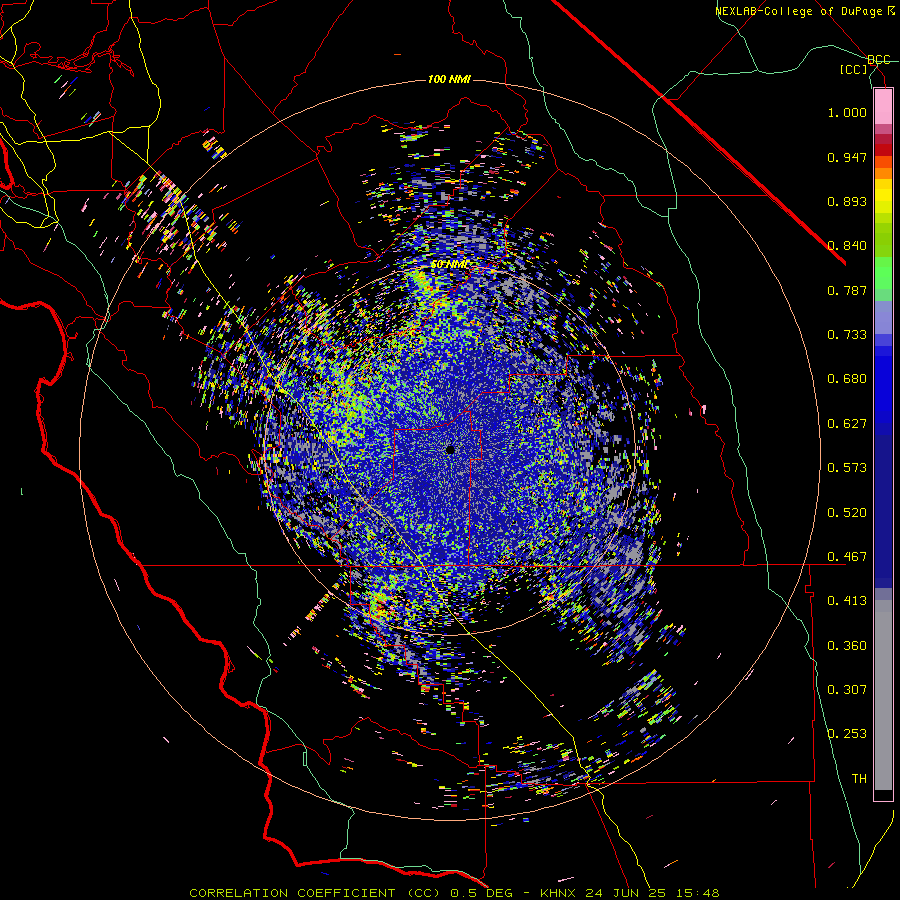The height and width of the screenshot is (900, 900).
Task: Select the 0.253 legend value
Action: pos(847,734)
